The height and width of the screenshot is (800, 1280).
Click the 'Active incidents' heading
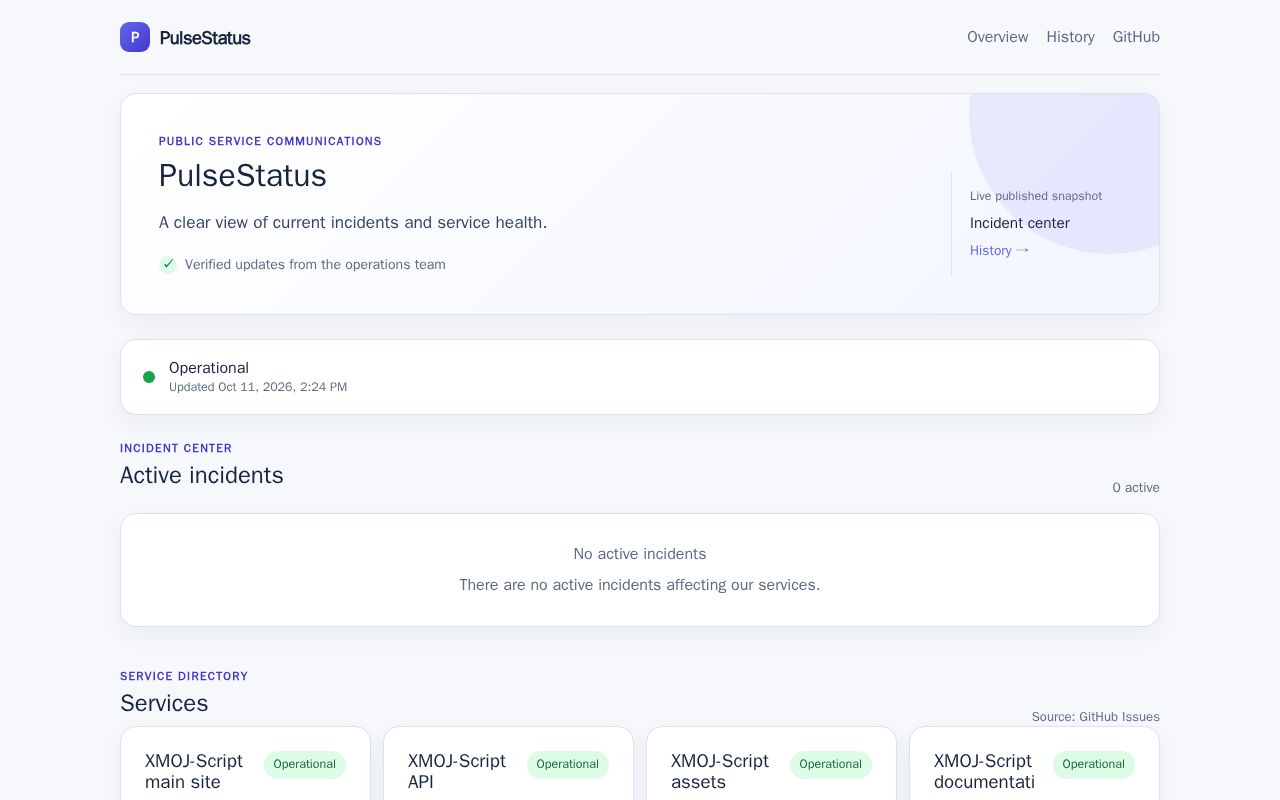pyautogui.click(x=202, y=475)
